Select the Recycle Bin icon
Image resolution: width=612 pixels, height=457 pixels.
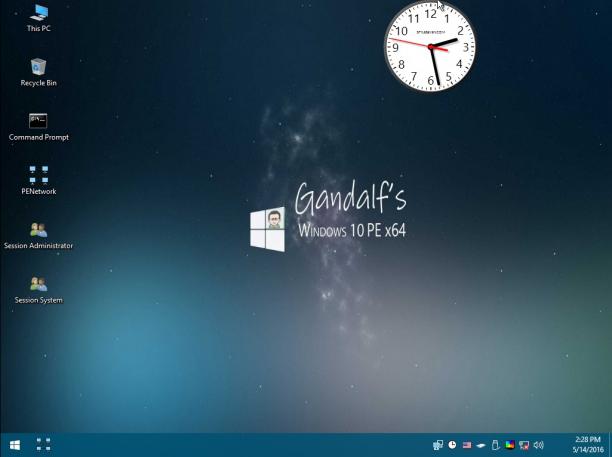point(38,73)
